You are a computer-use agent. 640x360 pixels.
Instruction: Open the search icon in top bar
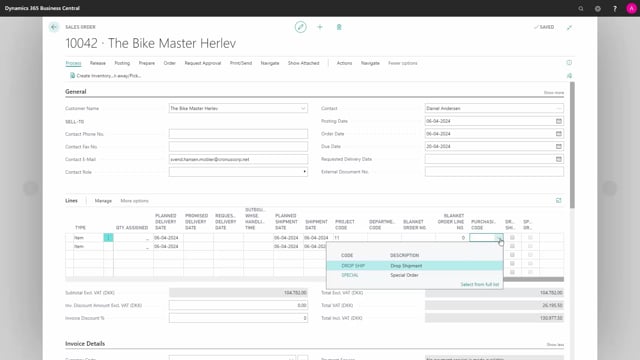tap(581, 8)
